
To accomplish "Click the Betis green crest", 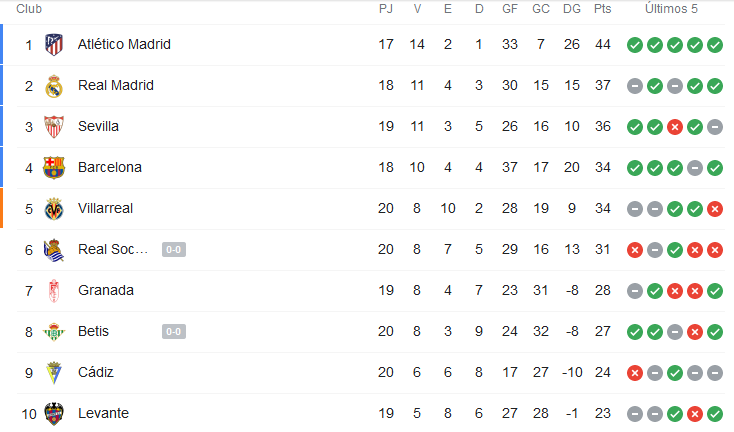I will point(54,332).
